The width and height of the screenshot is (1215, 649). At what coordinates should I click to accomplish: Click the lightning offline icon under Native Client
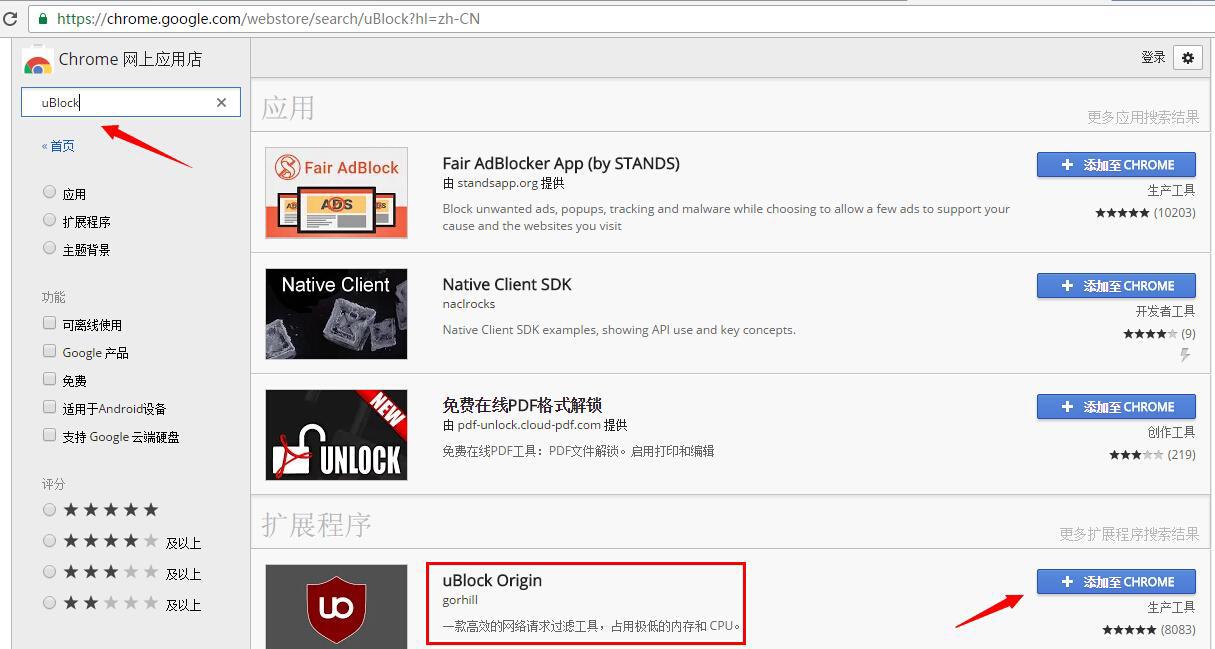1186,355
